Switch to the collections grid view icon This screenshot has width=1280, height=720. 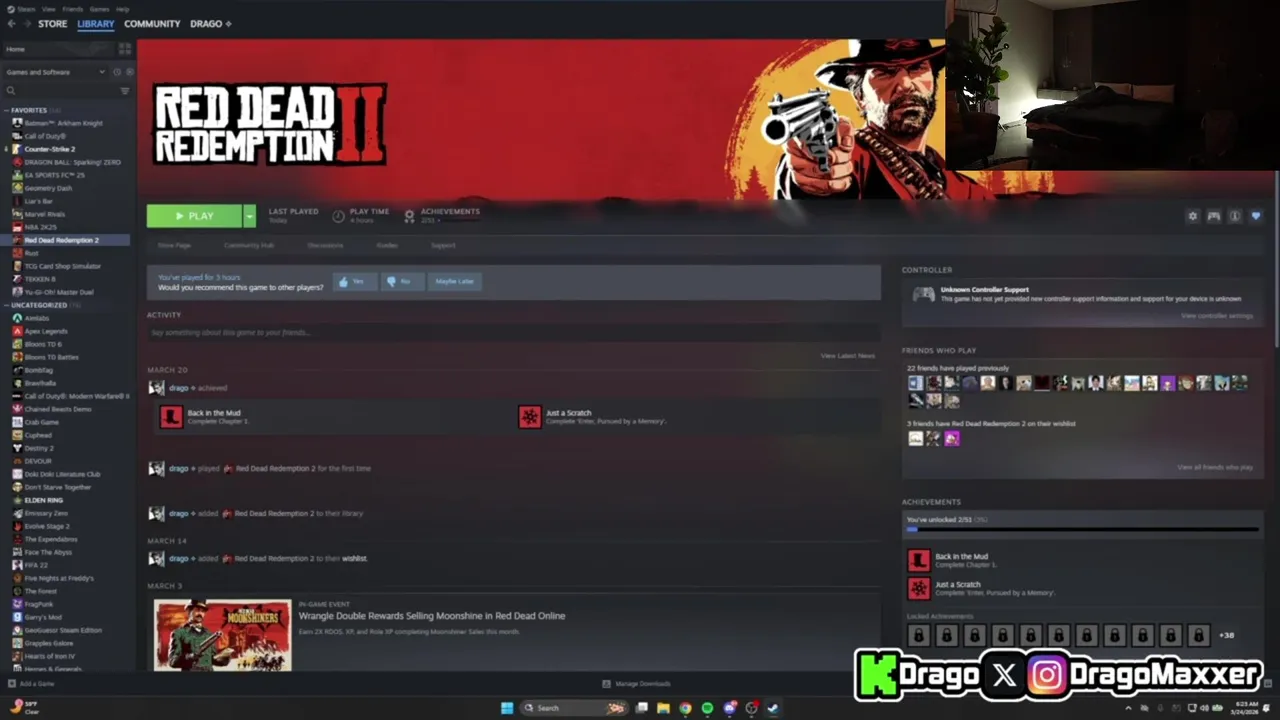pyautogui.click(x=125, y=49)
